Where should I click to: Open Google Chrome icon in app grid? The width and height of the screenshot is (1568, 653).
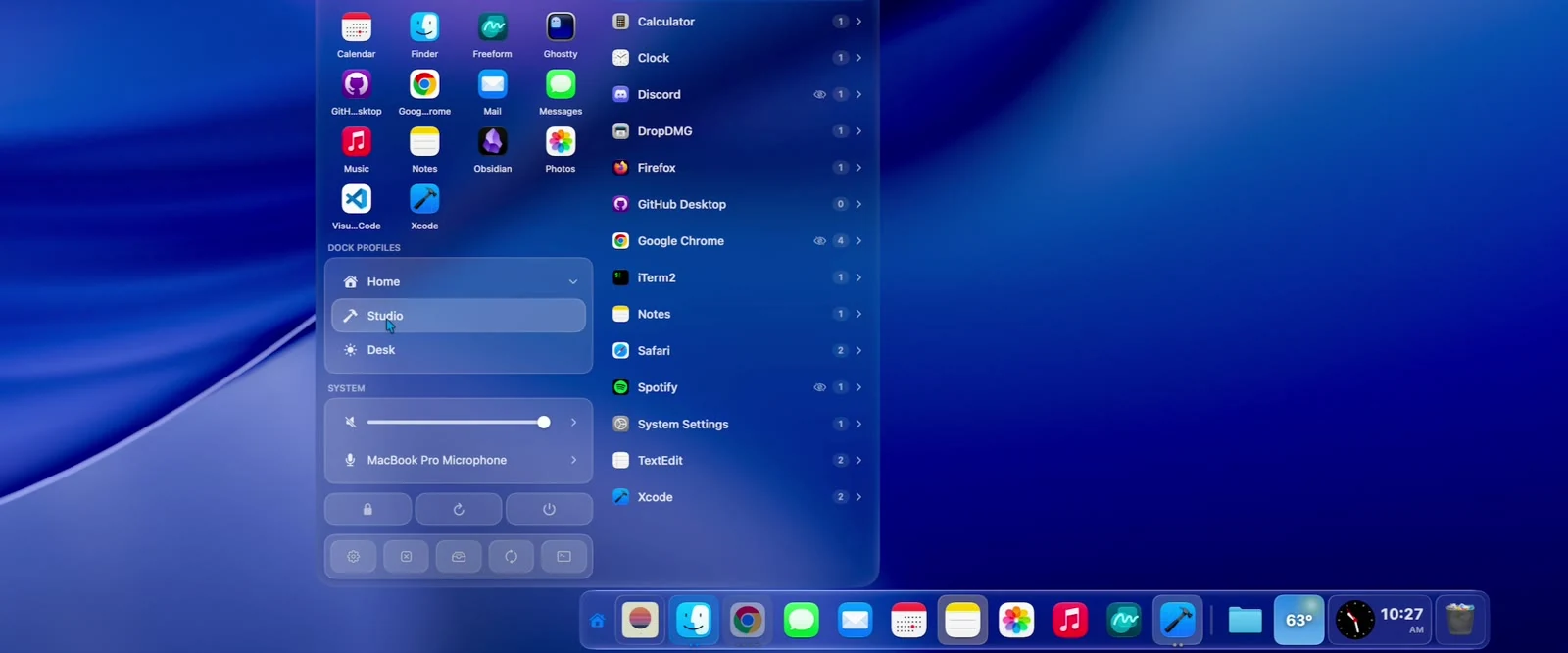424,84
